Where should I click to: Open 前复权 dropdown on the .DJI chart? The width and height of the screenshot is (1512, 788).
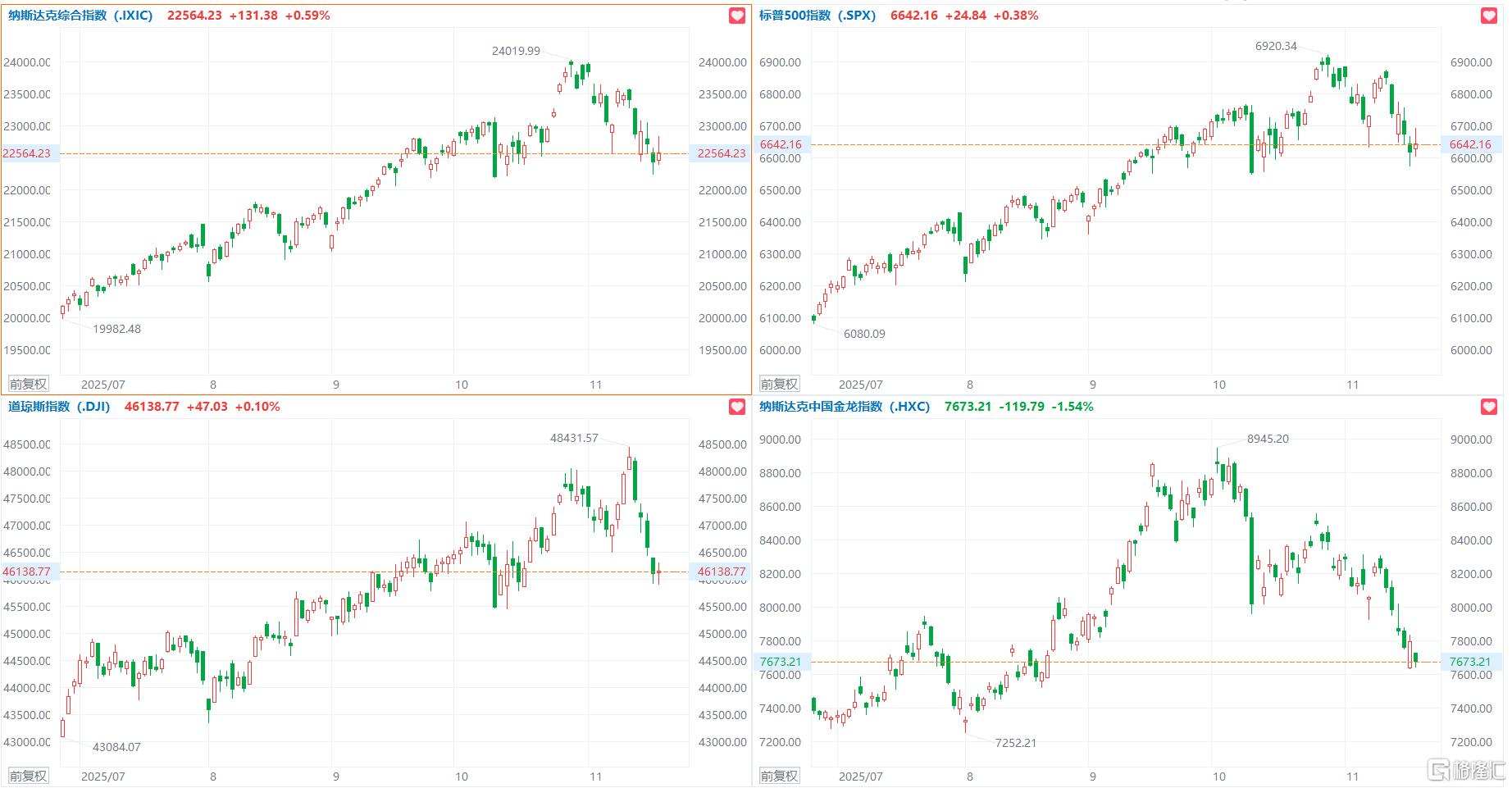[x=28, y=776]
